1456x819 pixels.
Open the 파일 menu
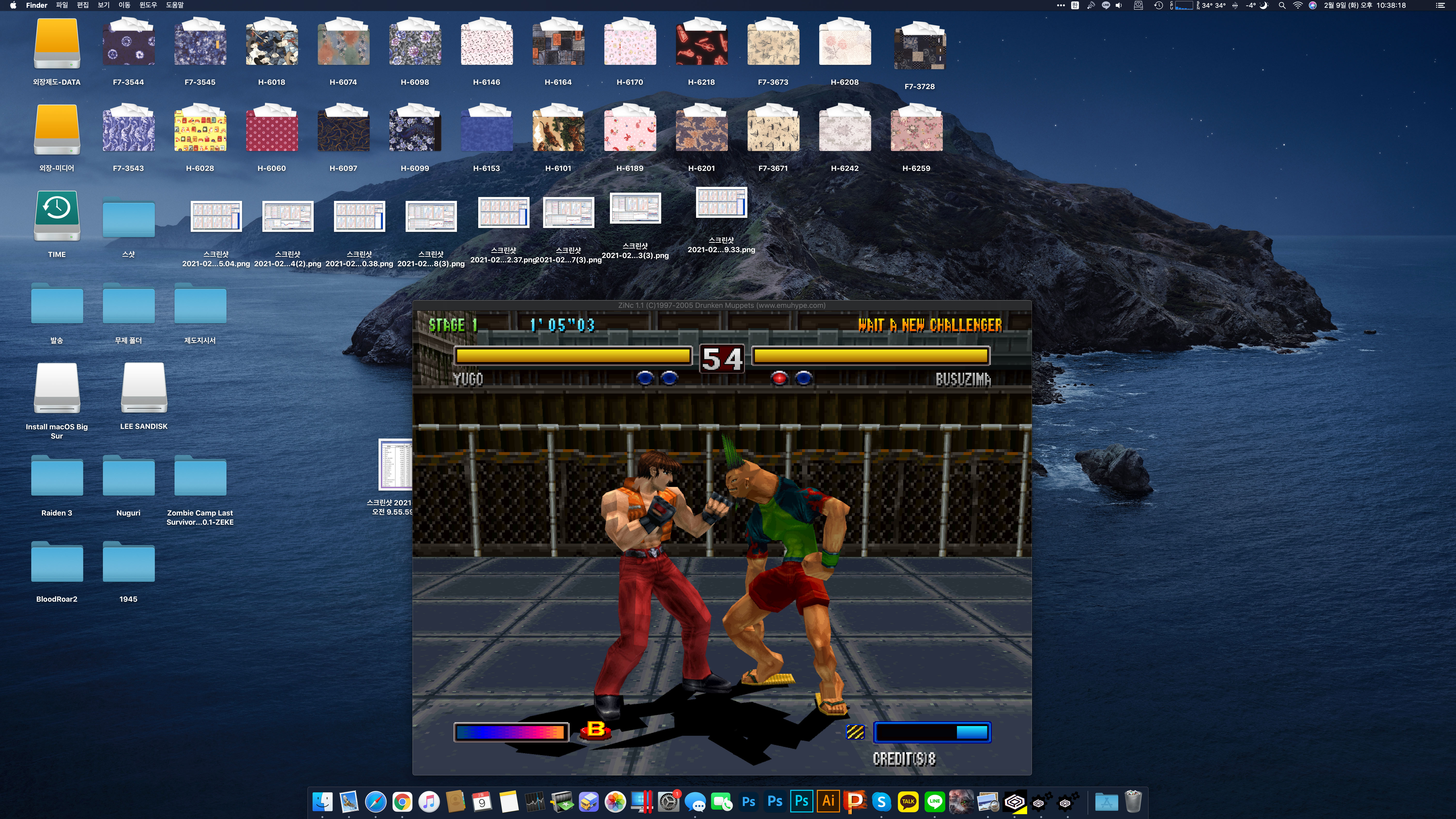62,5
